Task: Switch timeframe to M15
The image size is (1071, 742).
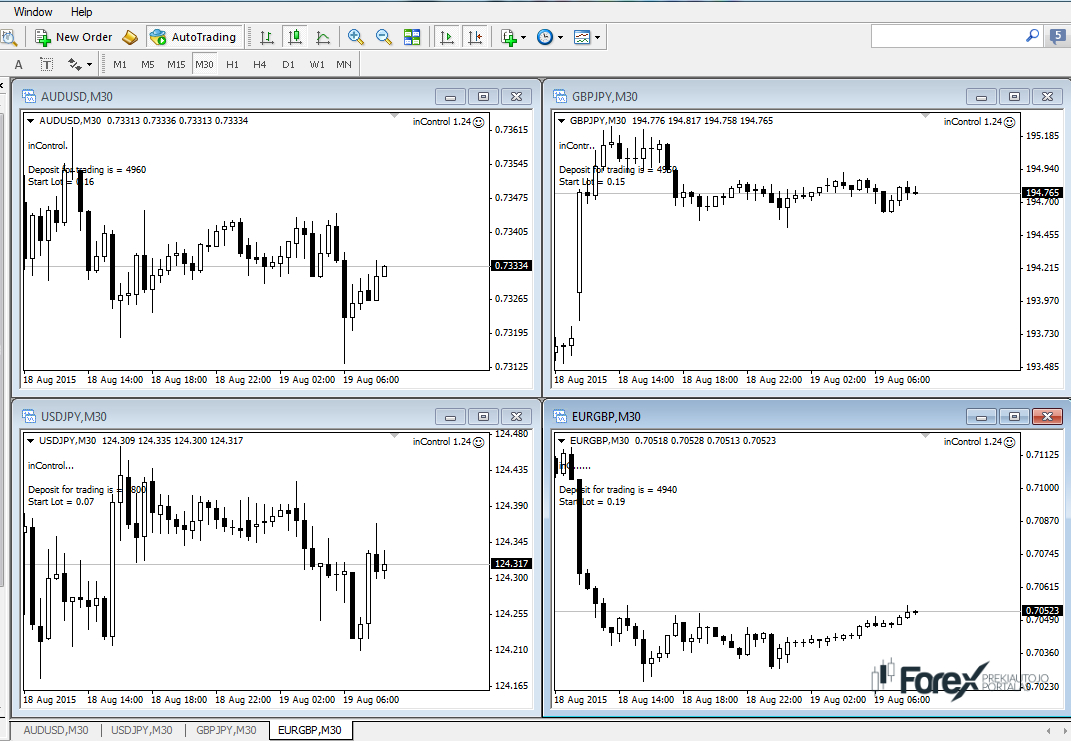Action: tap(176, 64)
